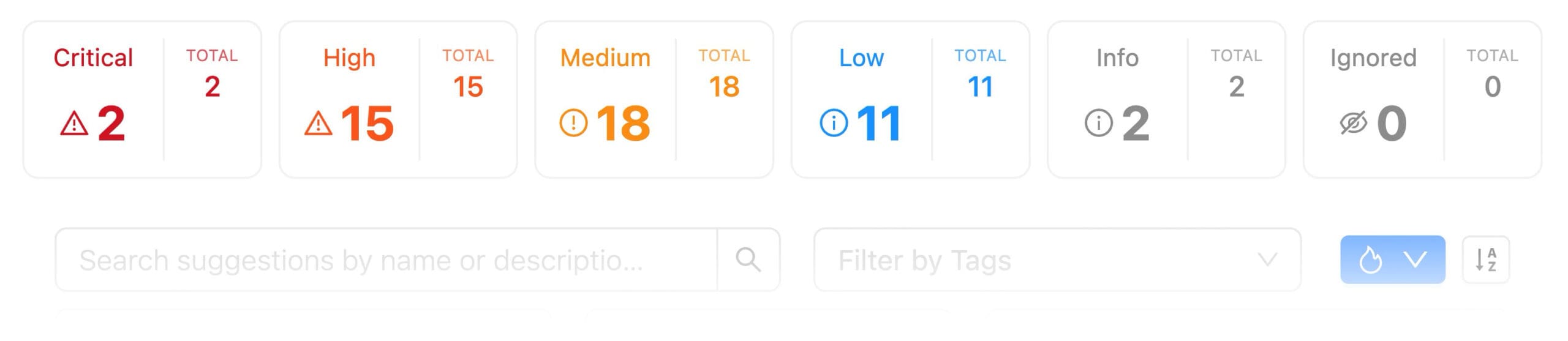
Task: Click the Info category label
Action: coord(1117,58)
